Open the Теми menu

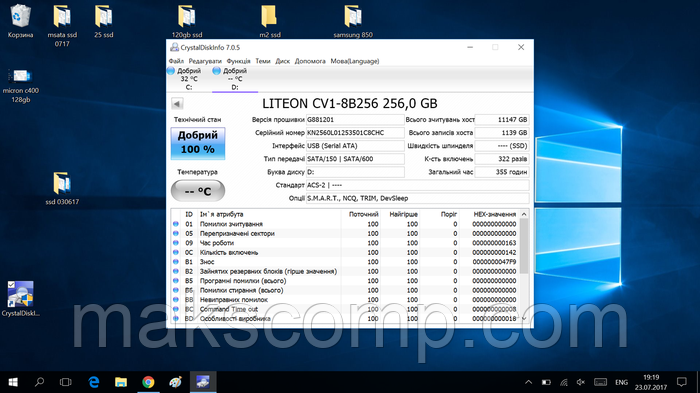[263, 61]
